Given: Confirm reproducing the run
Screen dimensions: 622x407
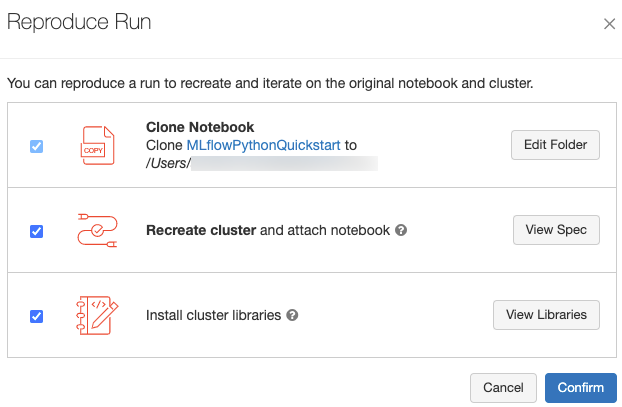Looking at the screenshot, I should pyautogui.click(x=581, y=388).
